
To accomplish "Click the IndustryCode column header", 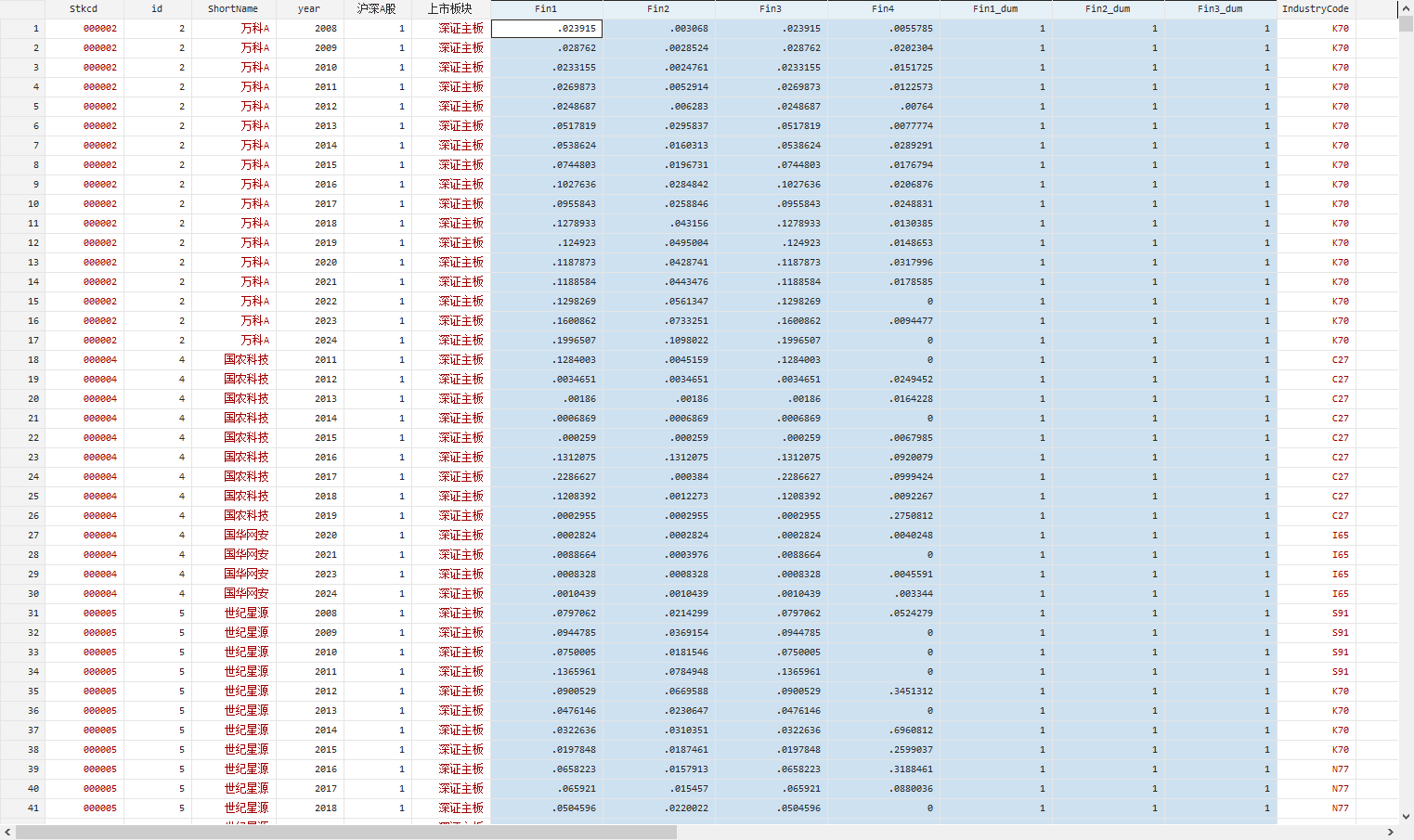I will click(1315, 8).
